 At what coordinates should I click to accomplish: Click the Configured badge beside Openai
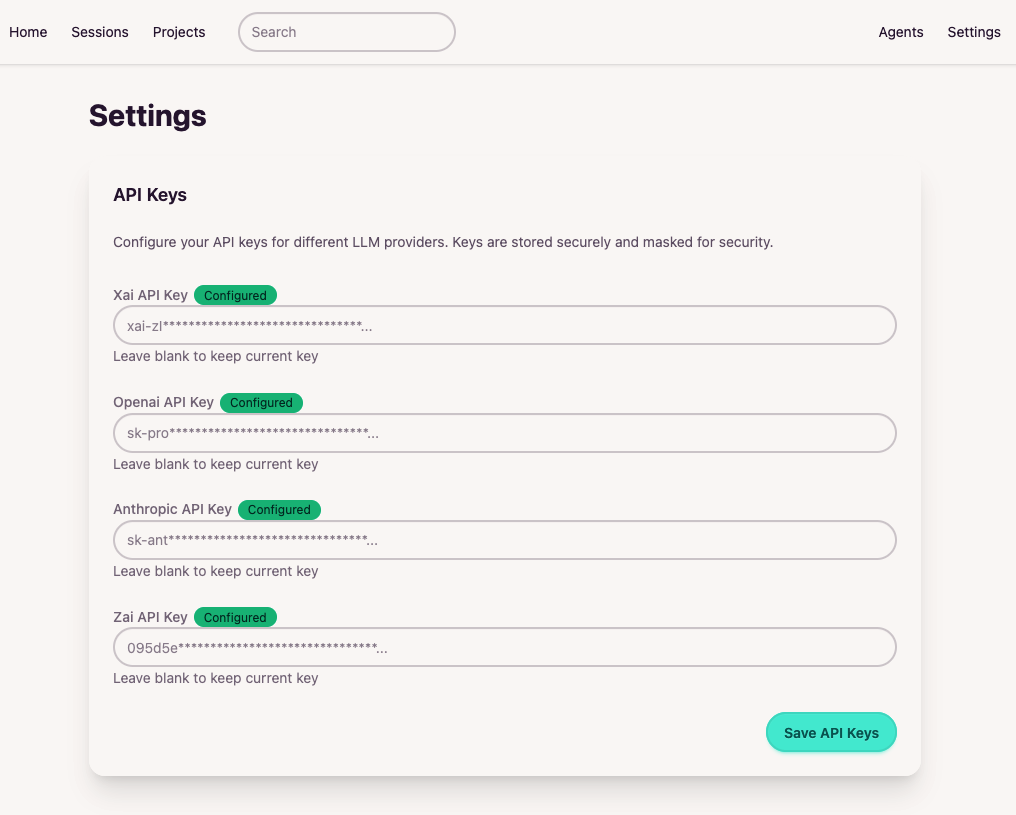[261, 402]
